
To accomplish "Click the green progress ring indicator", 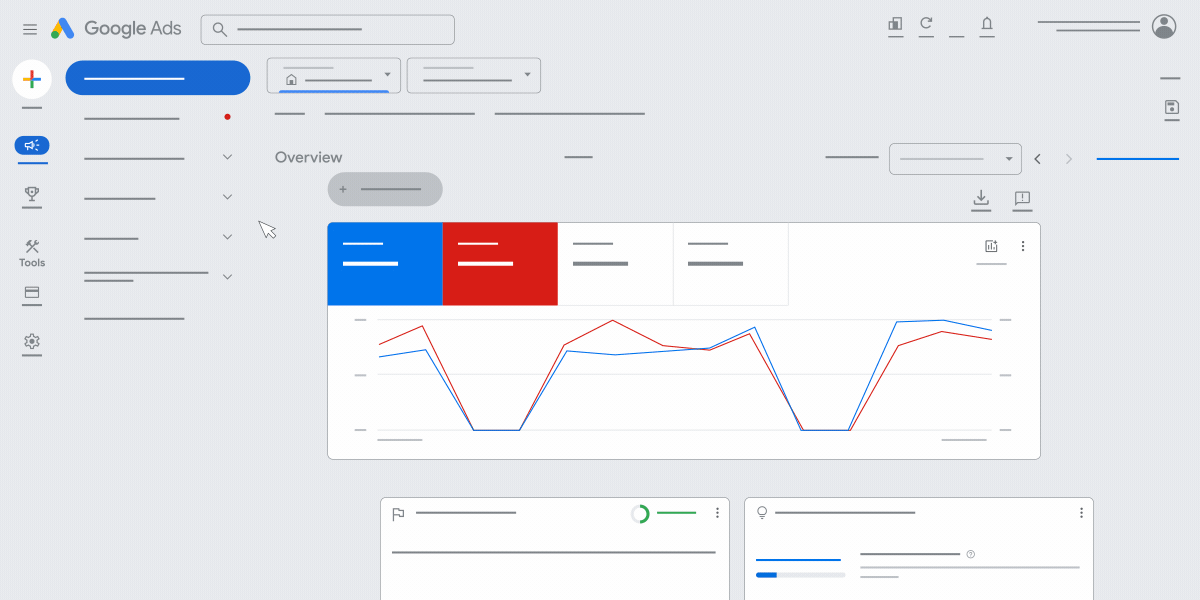I will coord(640,514).
